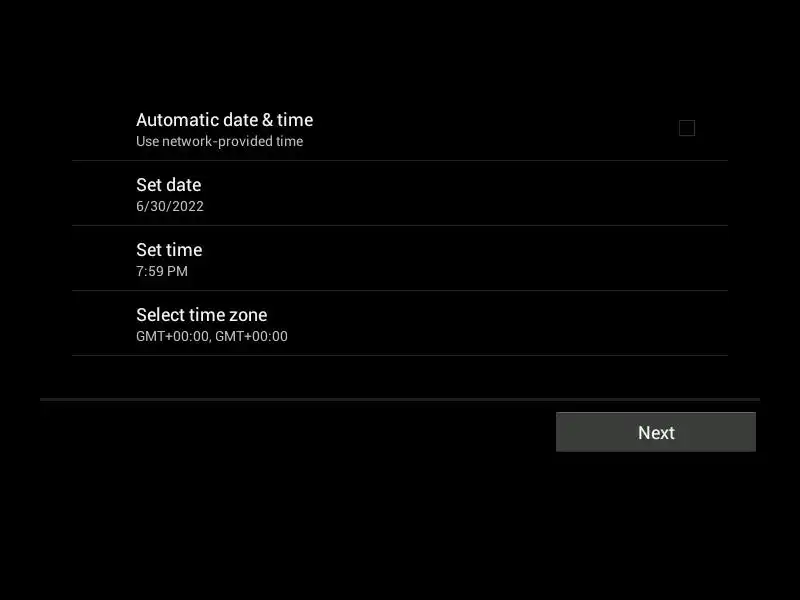Open the Set date option

(x=400, y=193)
